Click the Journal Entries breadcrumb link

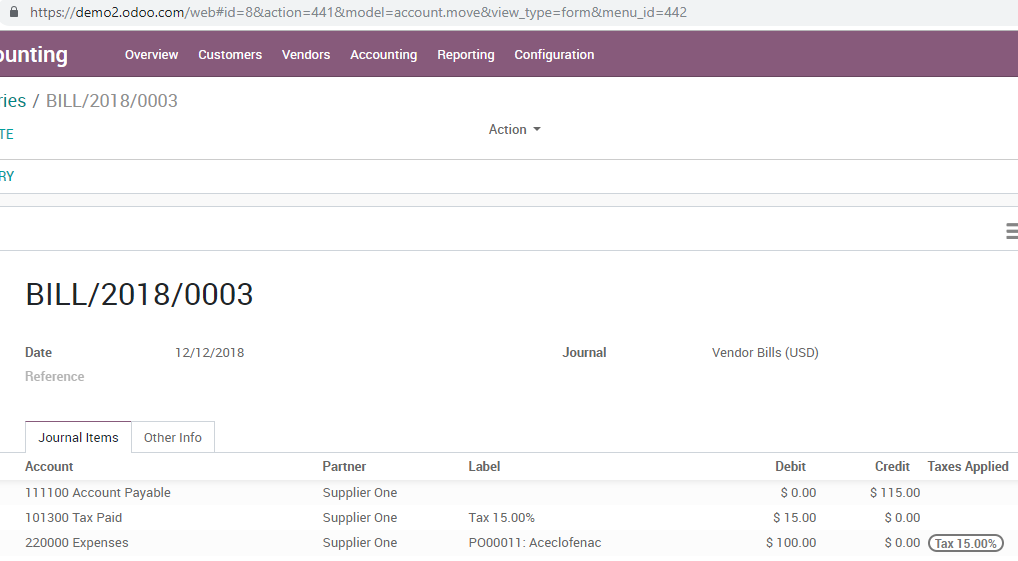click(13, 101)
